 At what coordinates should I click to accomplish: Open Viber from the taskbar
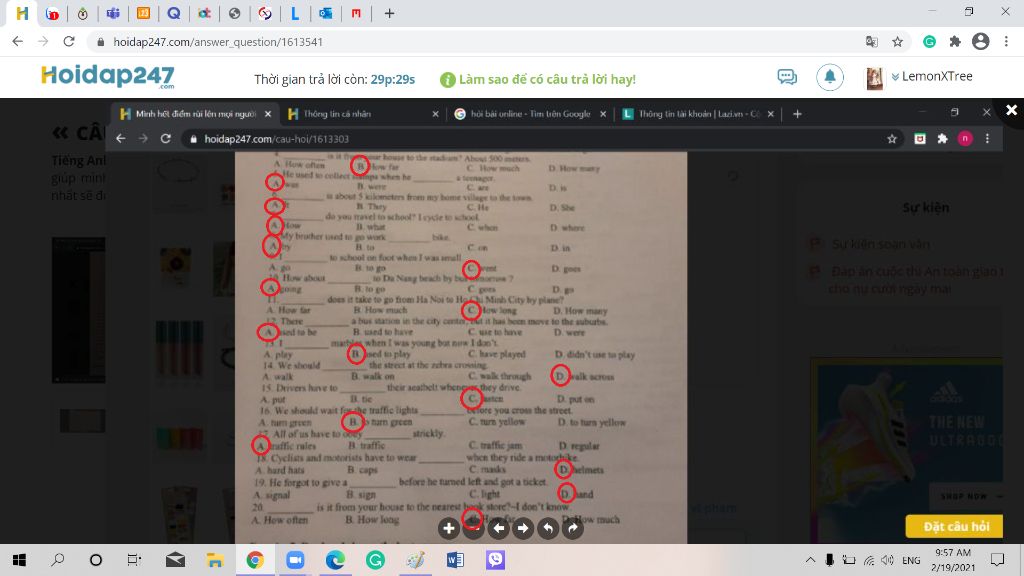[495, 560]
